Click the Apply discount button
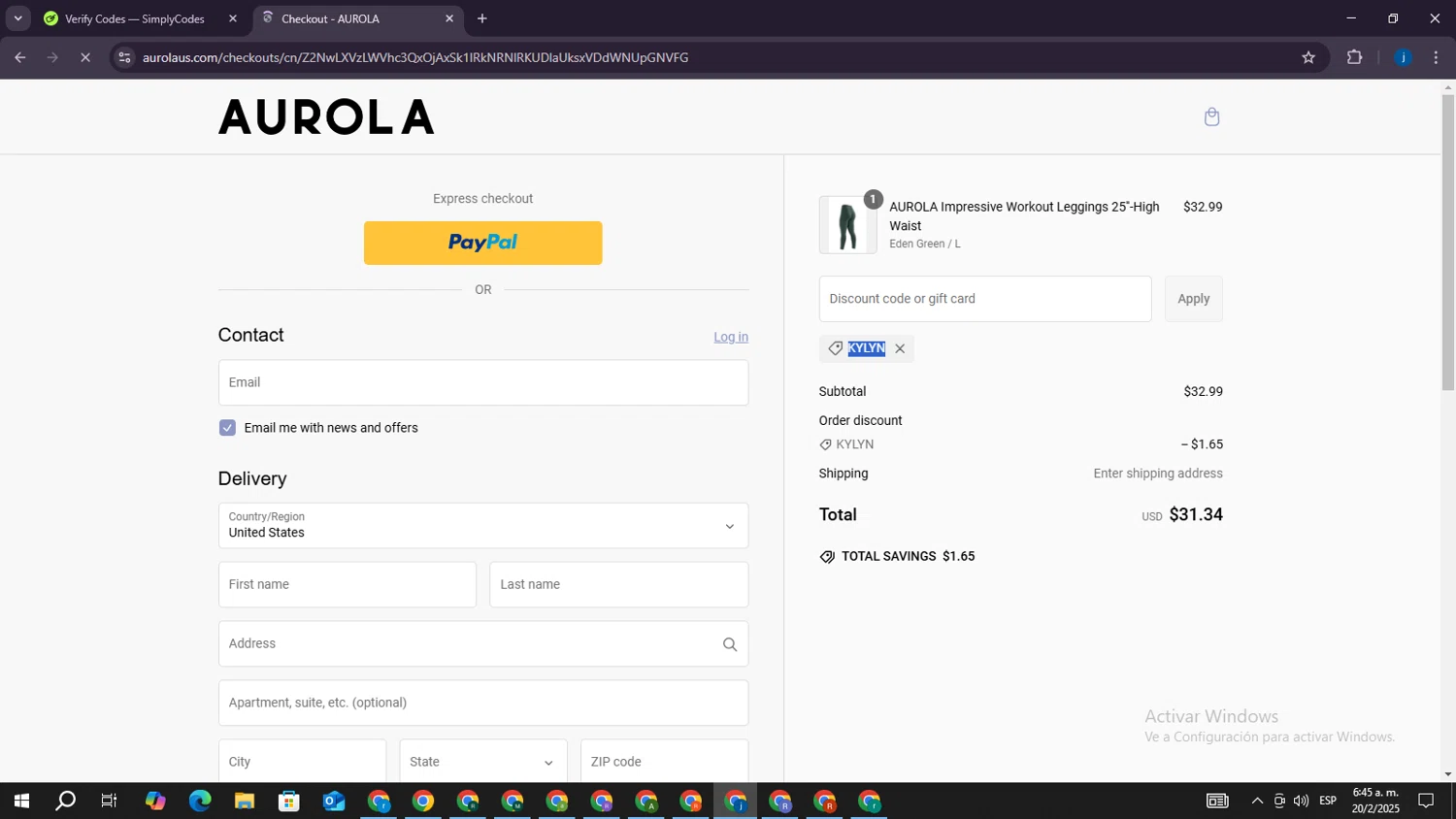Viewport: 1456px width, 819px height. pyautogui.click(x=1194, y=299)
